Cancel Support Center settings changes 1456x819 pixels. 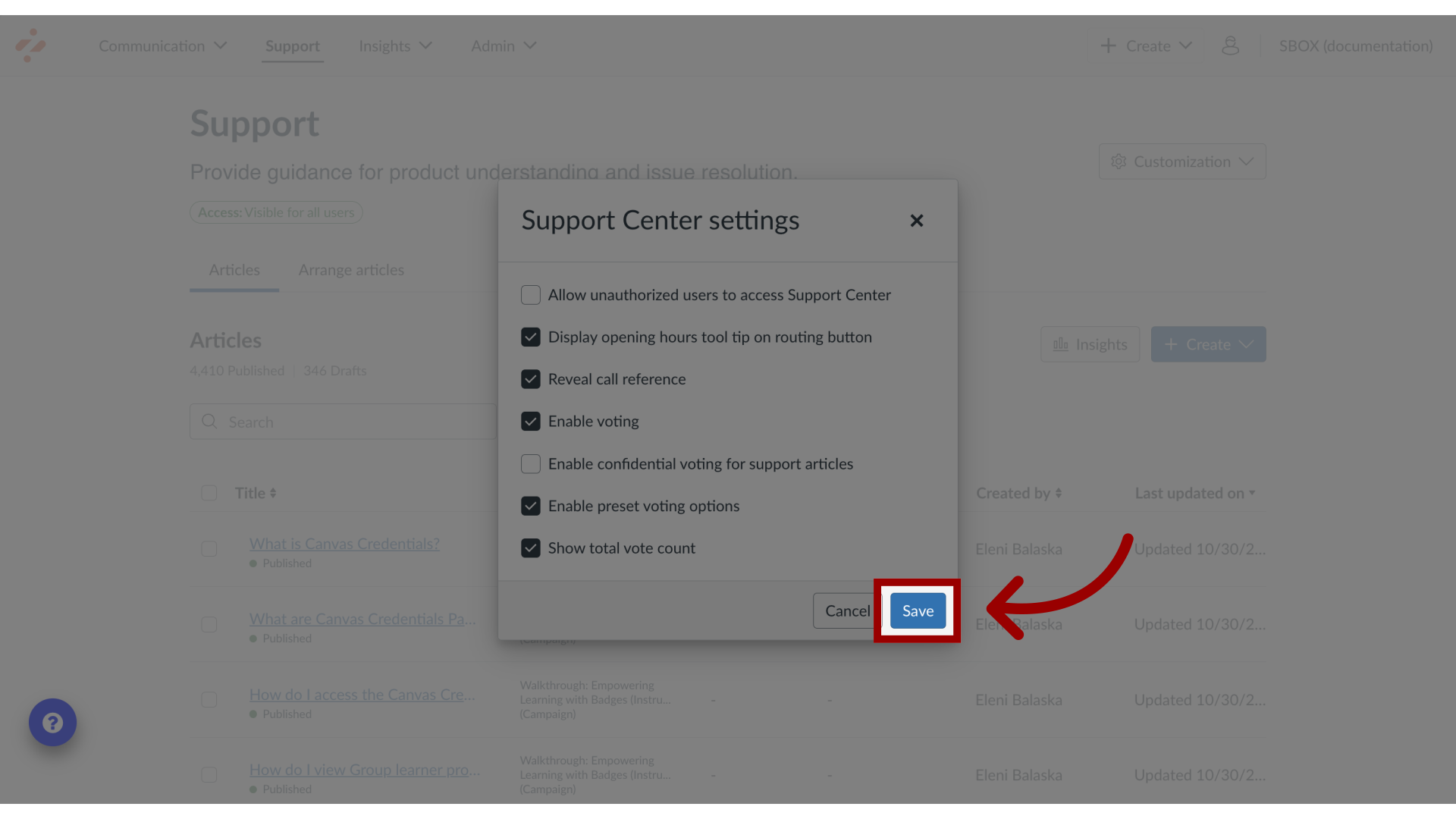tap(847, 610)
